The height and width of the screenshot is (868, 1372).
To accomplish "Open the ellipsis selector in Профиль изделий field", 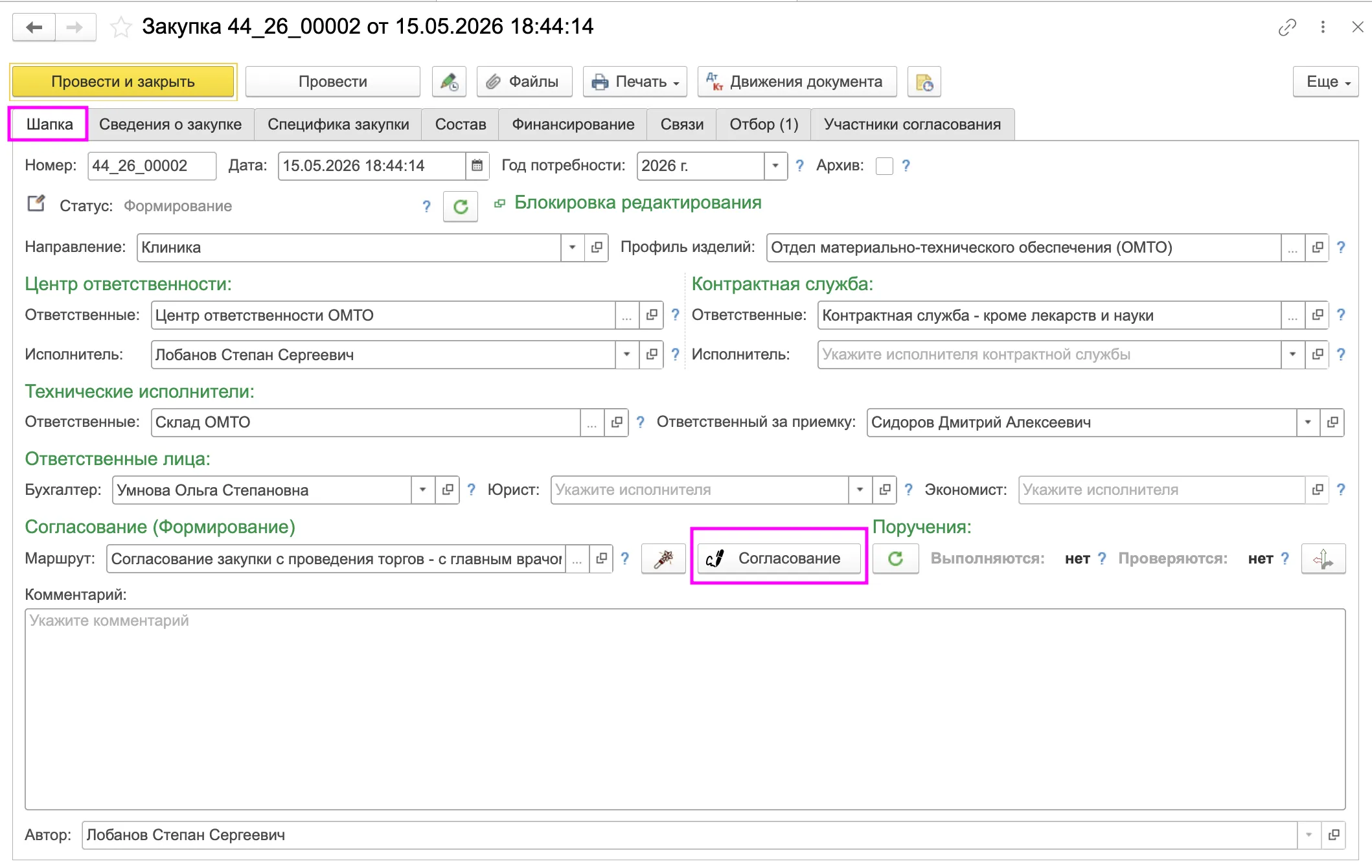I will [x=1293, y=247].
